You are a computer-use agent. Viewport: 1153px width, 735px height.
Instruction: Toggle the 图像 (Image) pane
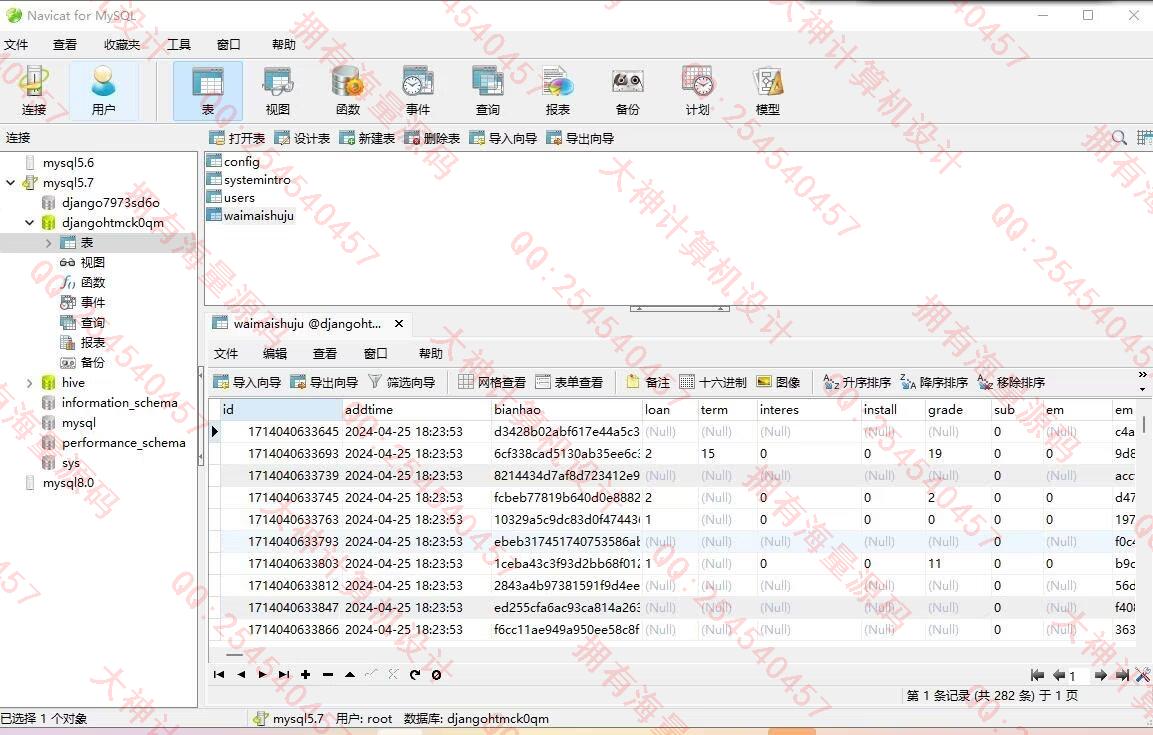(778, 382)
